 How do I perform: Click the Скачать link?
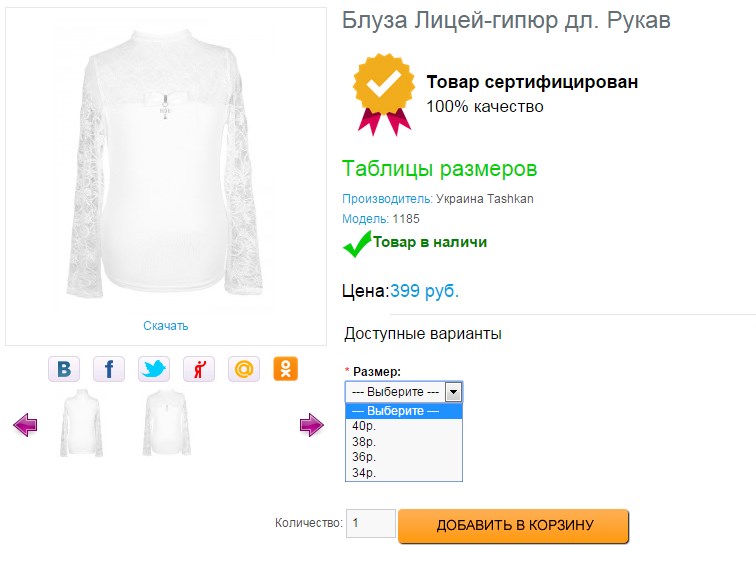tap(166, 326)
